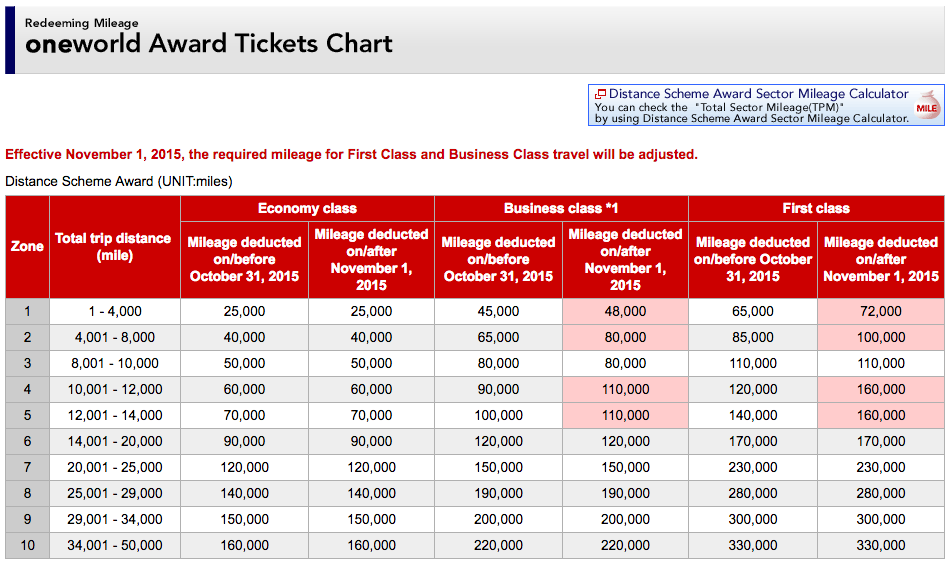Click the '280,000' cell under on/before October
951x567 pixels.
pos(753,494)
